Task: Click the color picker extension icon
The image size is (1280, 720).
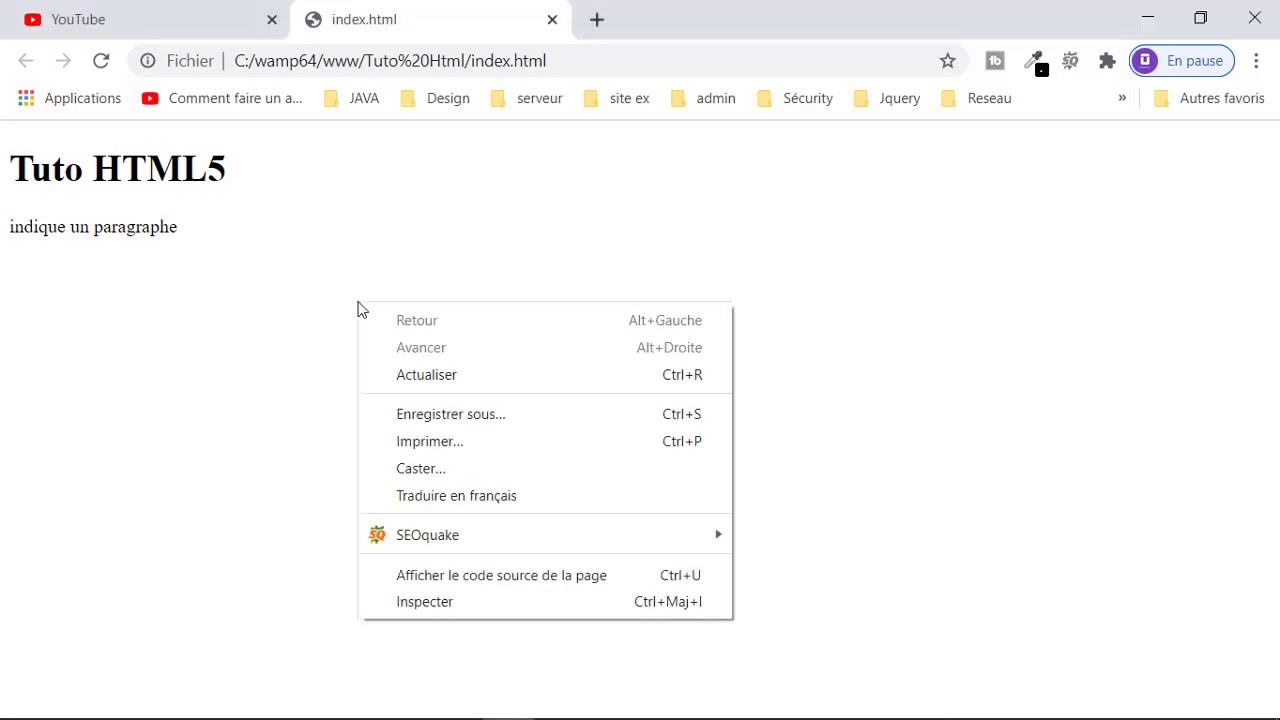Action: point(1034,62)
